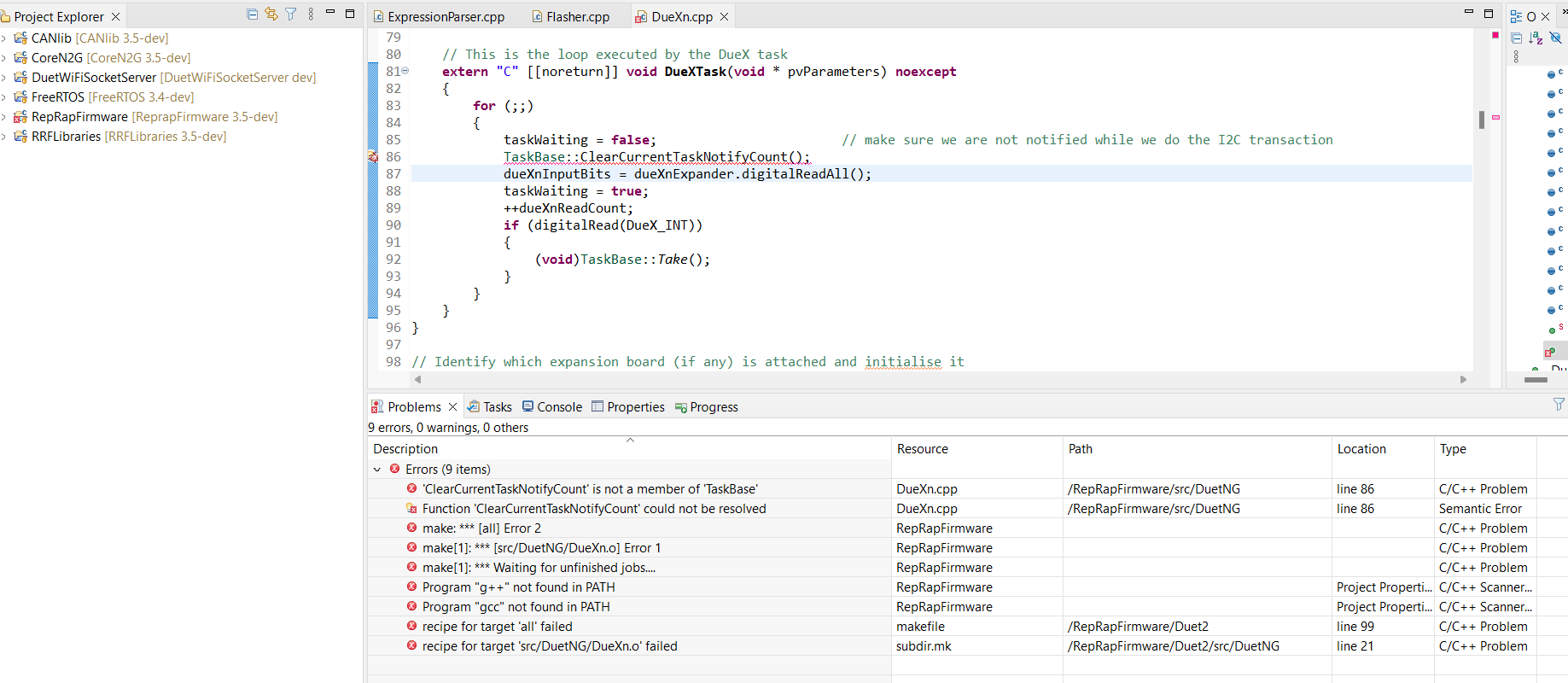The image size is (1568, 683).
Task: Expand the DuetWiFiSocketServer project node
Action: pos(4,78)
